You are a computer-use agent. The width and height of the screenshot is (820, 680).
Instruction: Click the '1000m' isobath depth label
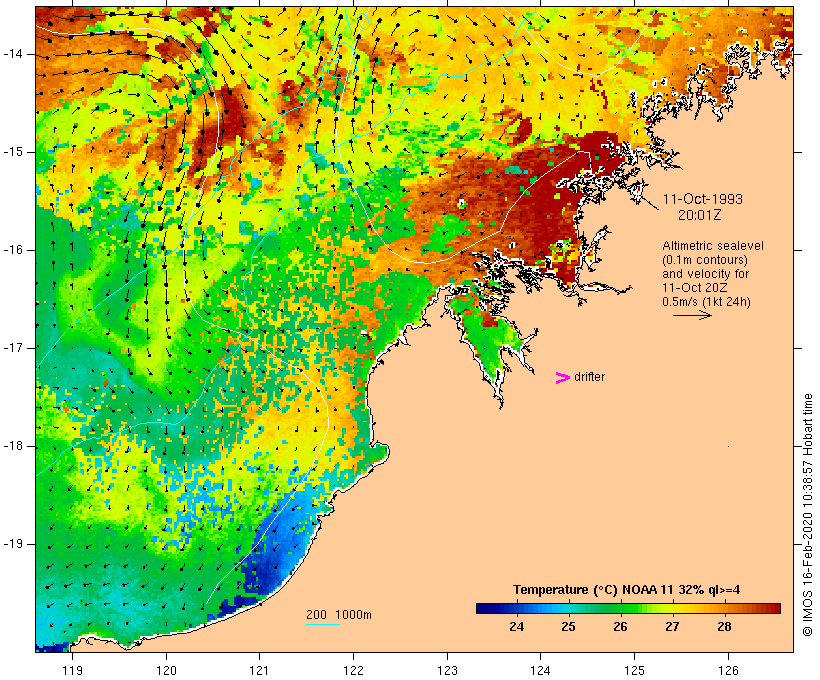pos(353,615)
